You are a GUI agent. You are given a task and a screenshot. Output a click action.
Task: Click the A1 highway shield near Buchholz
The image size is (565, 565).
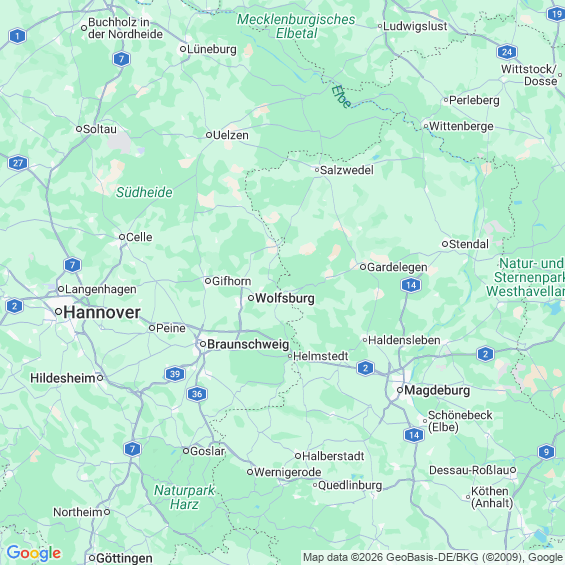tap(17, 36)
